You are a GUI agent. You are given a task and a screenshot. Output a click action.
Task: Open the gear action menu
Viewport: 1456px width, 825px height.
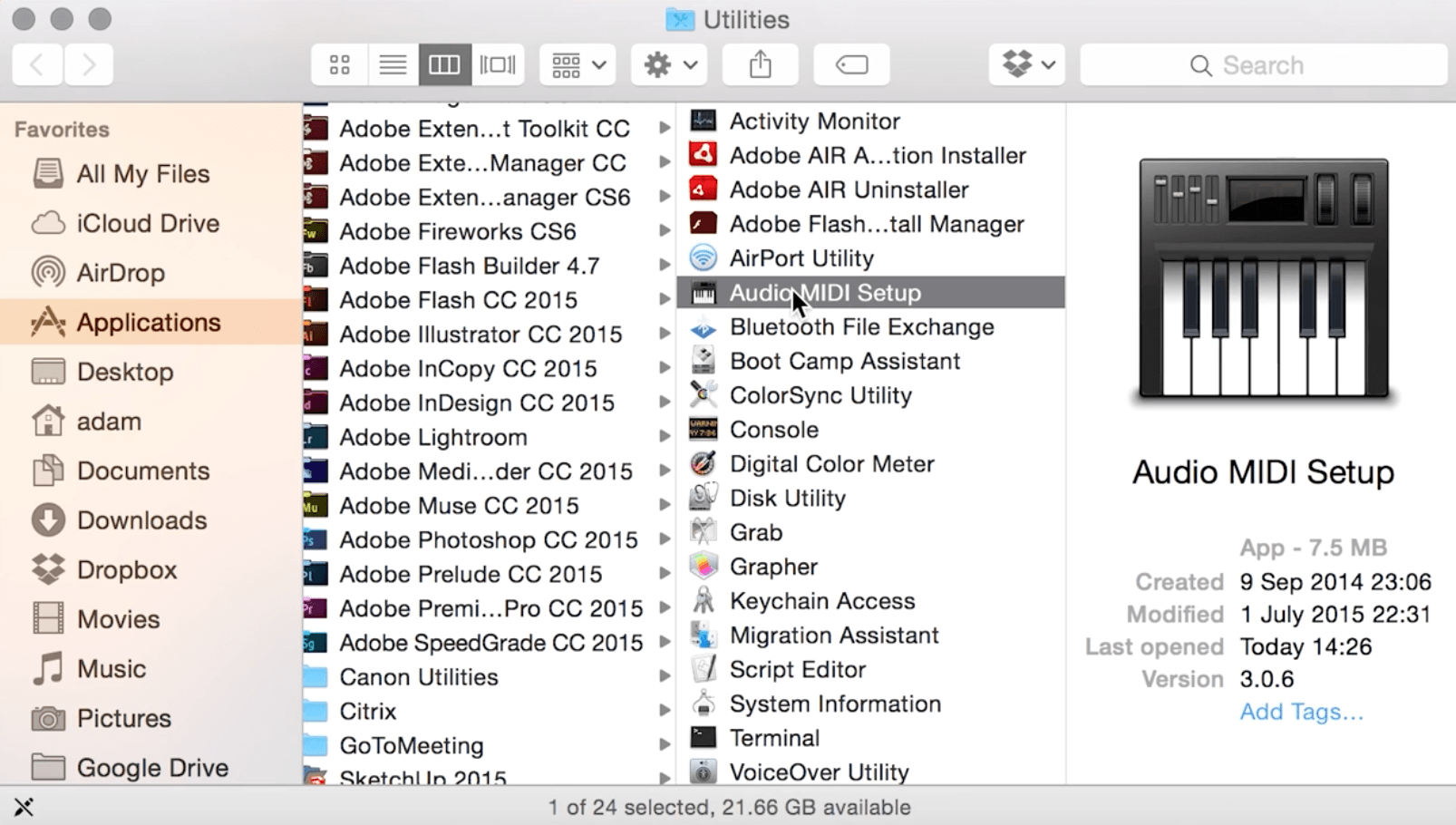coord(669,64)
